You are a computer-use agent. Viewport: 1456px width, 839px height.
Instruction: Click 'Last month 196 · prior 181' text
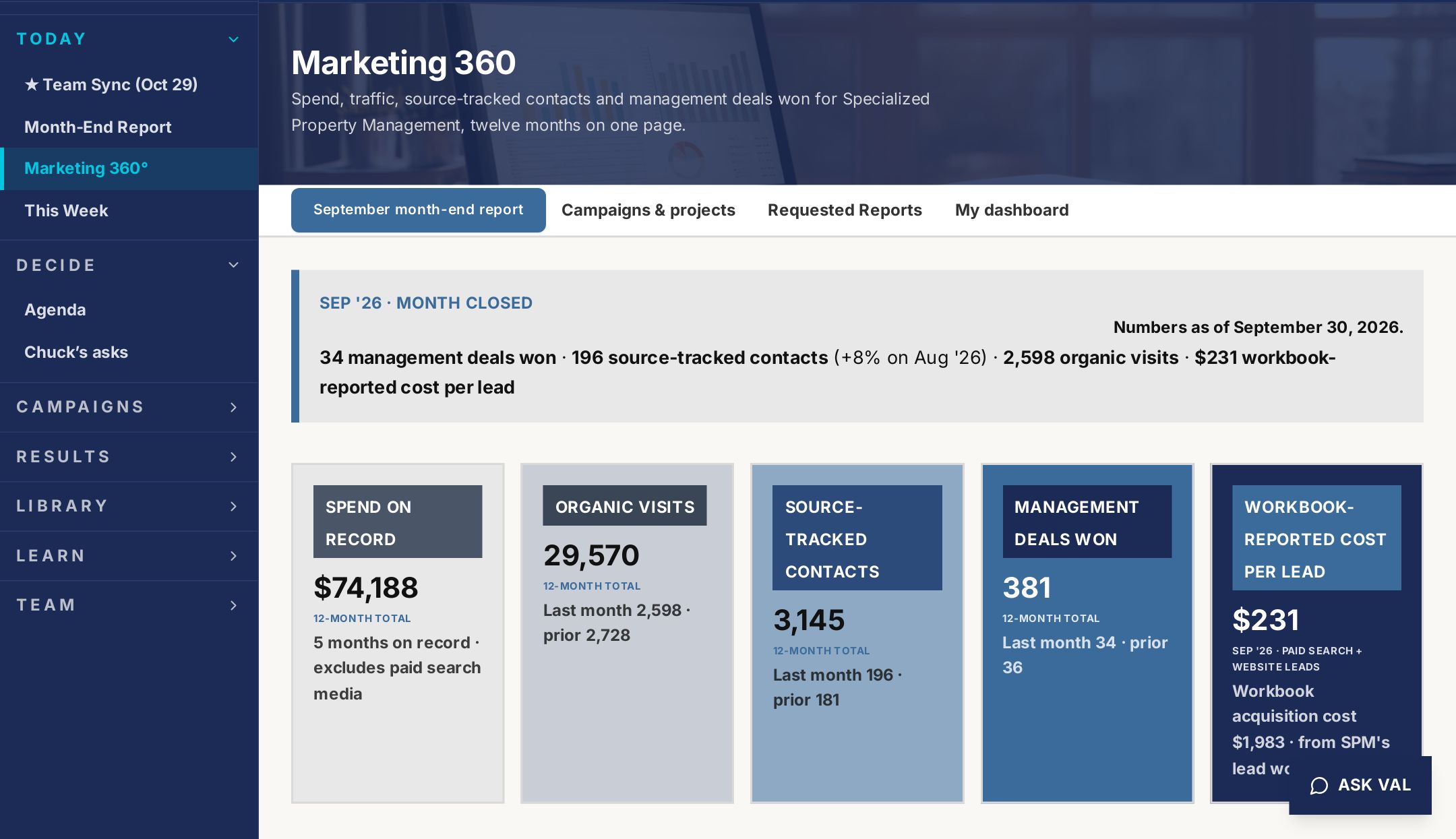(x=837, y=687)
